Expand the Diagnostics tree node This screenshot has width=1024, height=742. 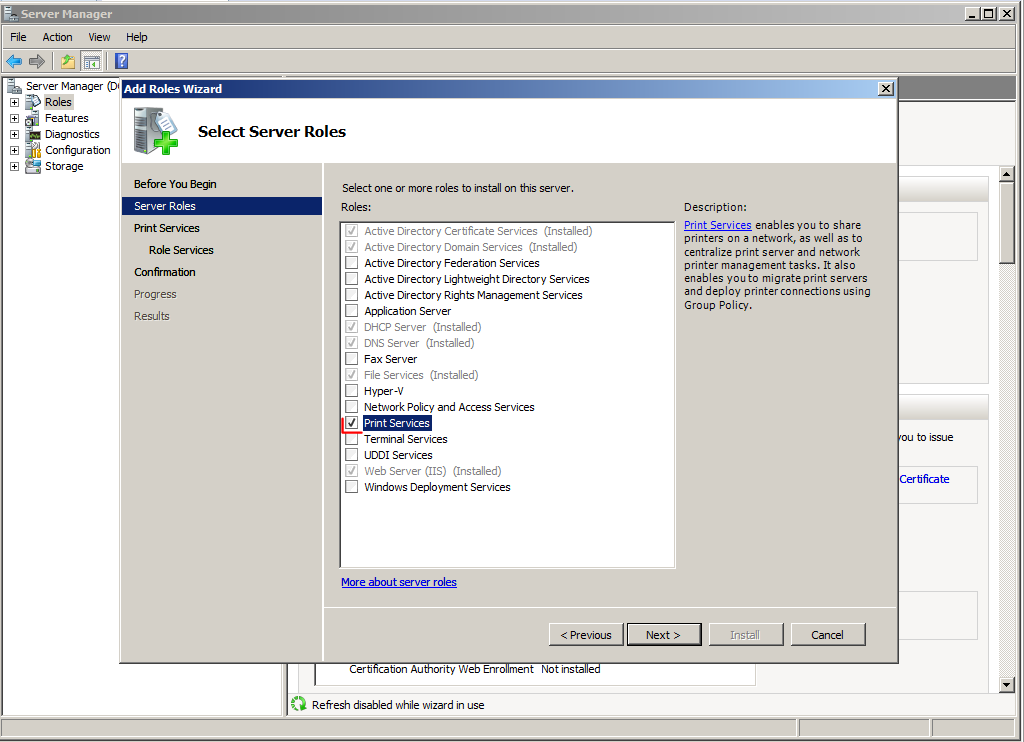[14, 134]
